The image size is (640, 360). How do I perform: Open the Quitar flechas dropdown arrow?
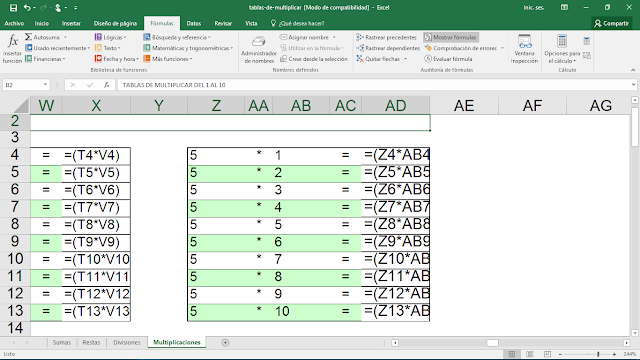pyautogui.click(x=405, y=59)
